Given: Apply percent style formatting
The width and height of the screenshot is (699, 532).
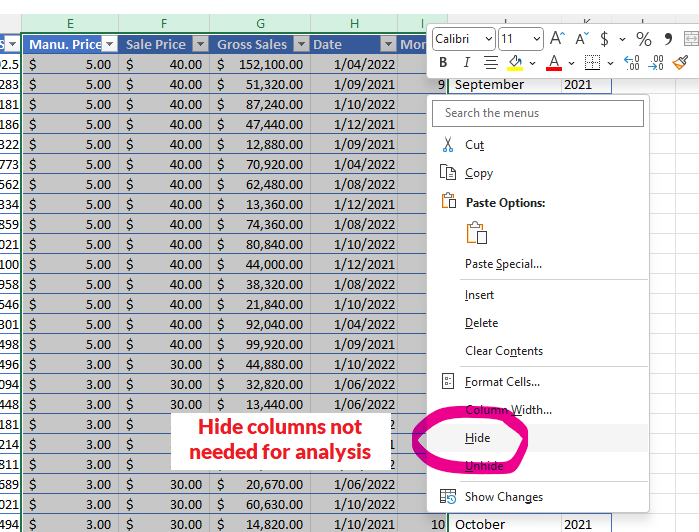Looking at the screenshot, I should click(x=643, y=39).
